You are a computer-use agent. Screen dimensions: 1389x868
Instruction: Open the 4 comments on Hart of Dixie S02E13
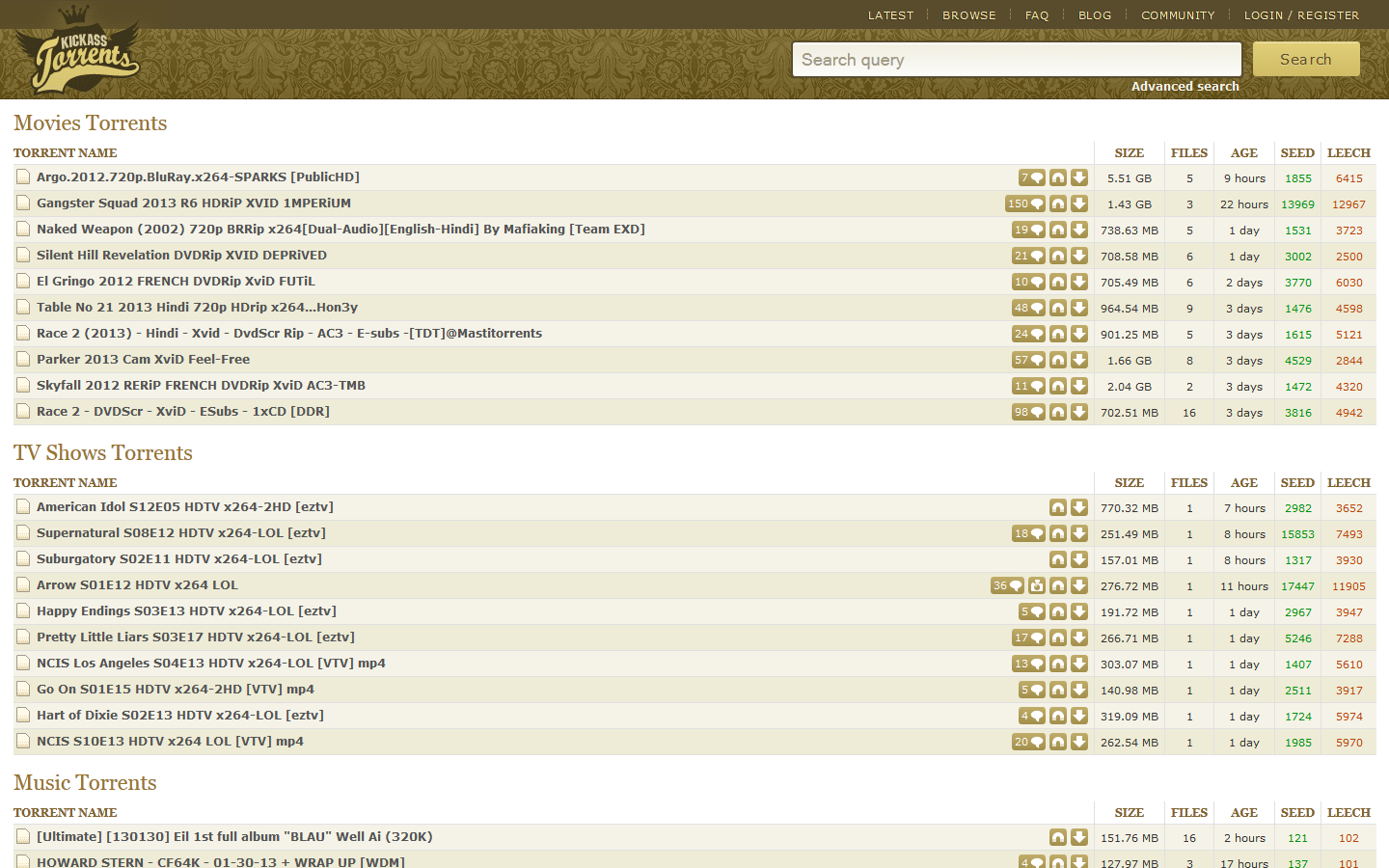pos(1032,716)
